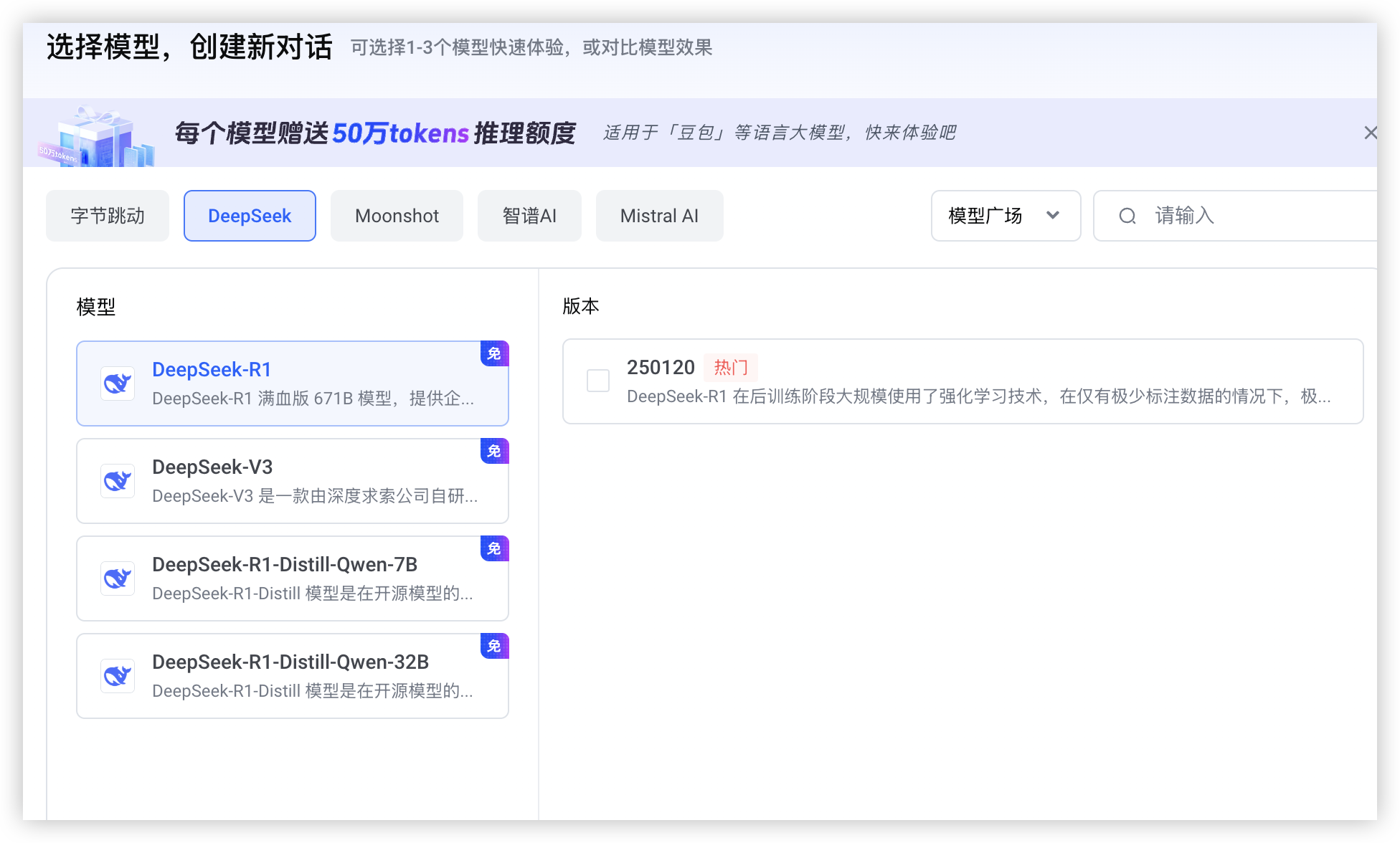Select the 智谱AI provider tab
This screenshot has height=843, width=1400.
pos(529,216)
